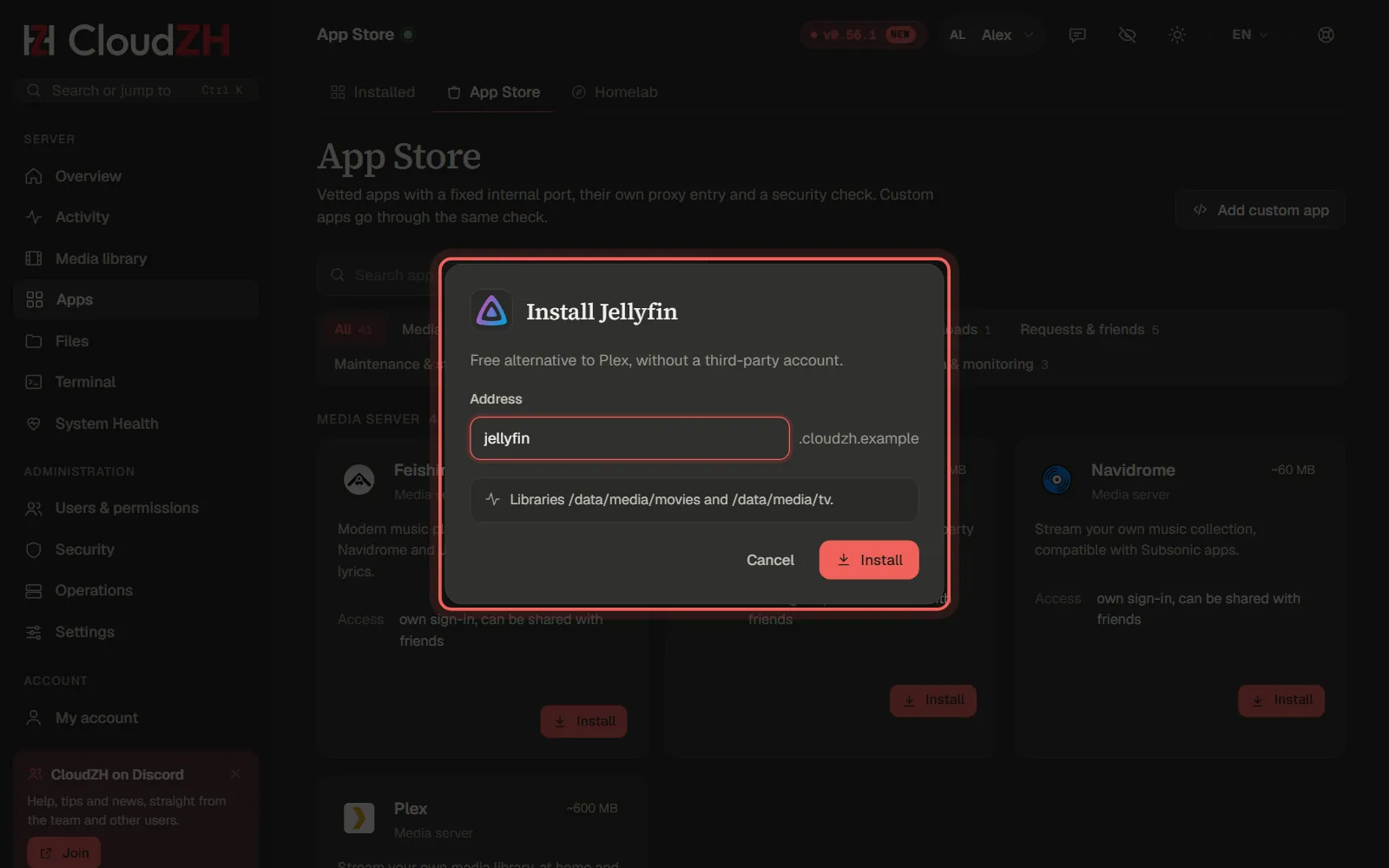Open Settings in the sidebar
This screenshot has height=868, width=1389.
click(x=136, y=632)
